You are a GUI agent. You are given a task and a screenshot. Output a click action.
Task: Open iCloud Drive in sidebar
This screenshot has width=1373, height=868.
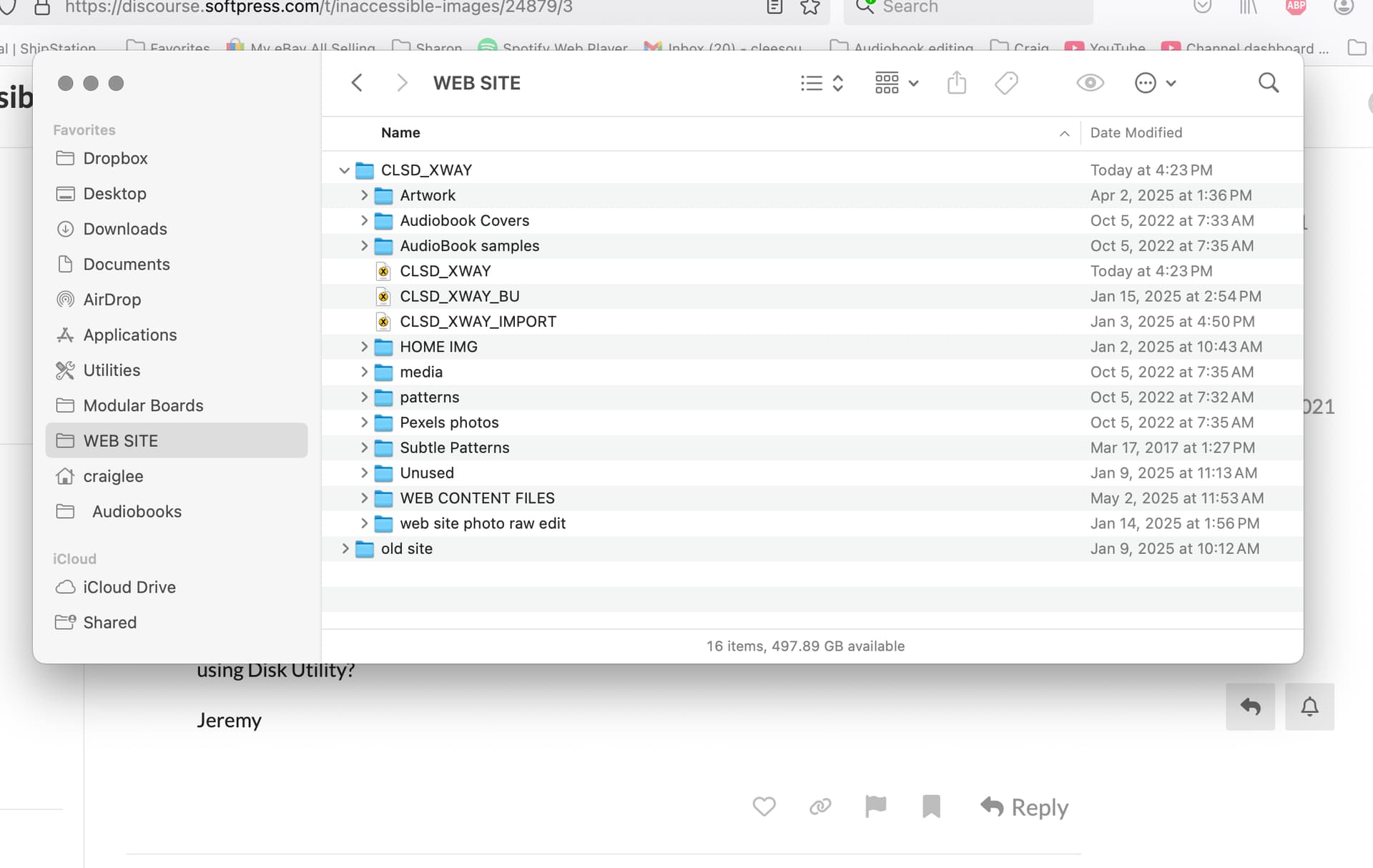(176, 587)
